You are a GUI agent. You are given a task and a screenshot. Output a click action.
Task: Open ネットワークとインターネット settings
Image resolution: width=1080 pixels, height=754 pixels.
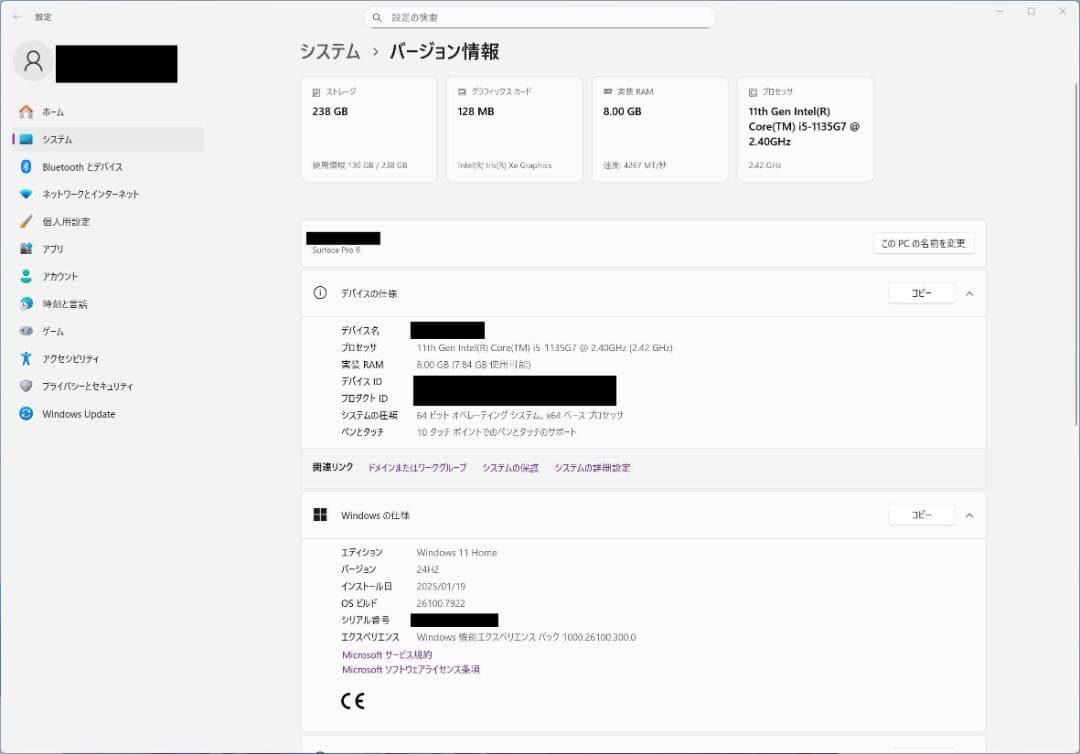coord(108,194)
